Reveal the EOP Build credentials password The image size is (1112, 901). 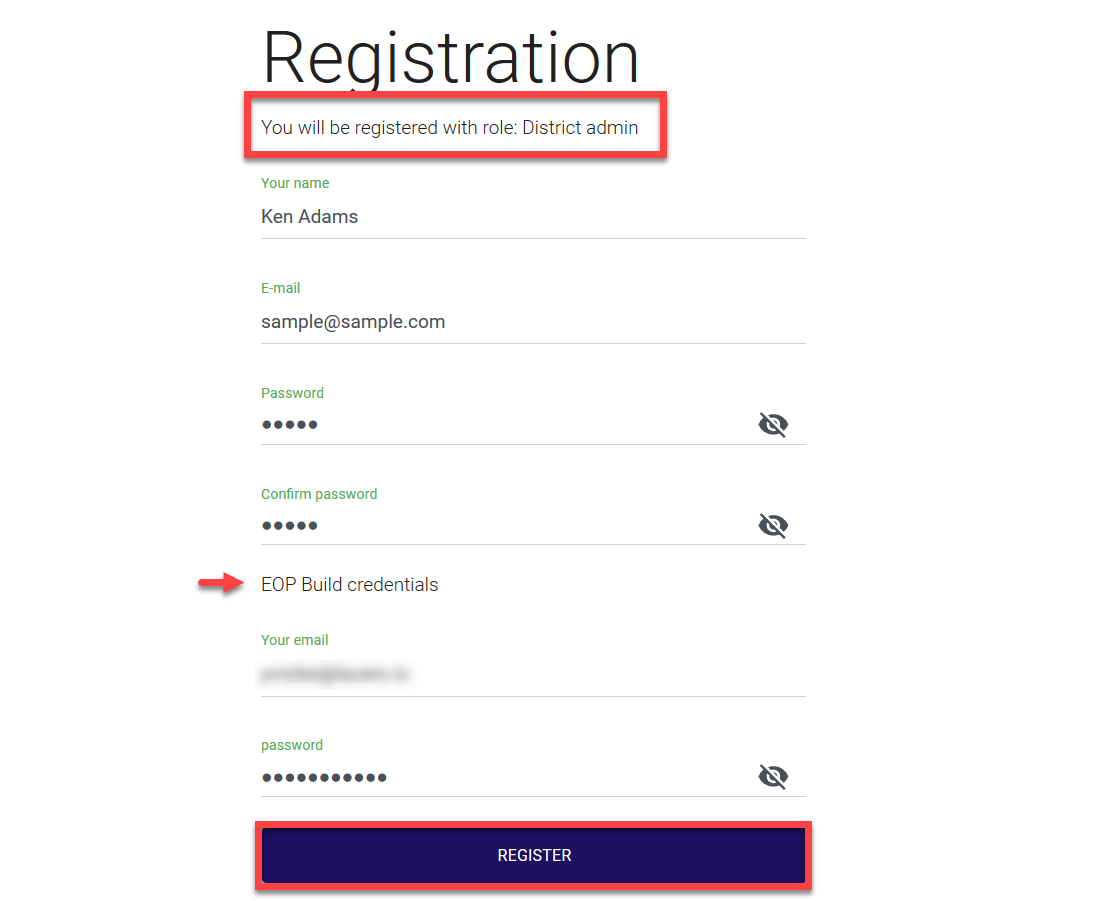[x=772, y=777]
